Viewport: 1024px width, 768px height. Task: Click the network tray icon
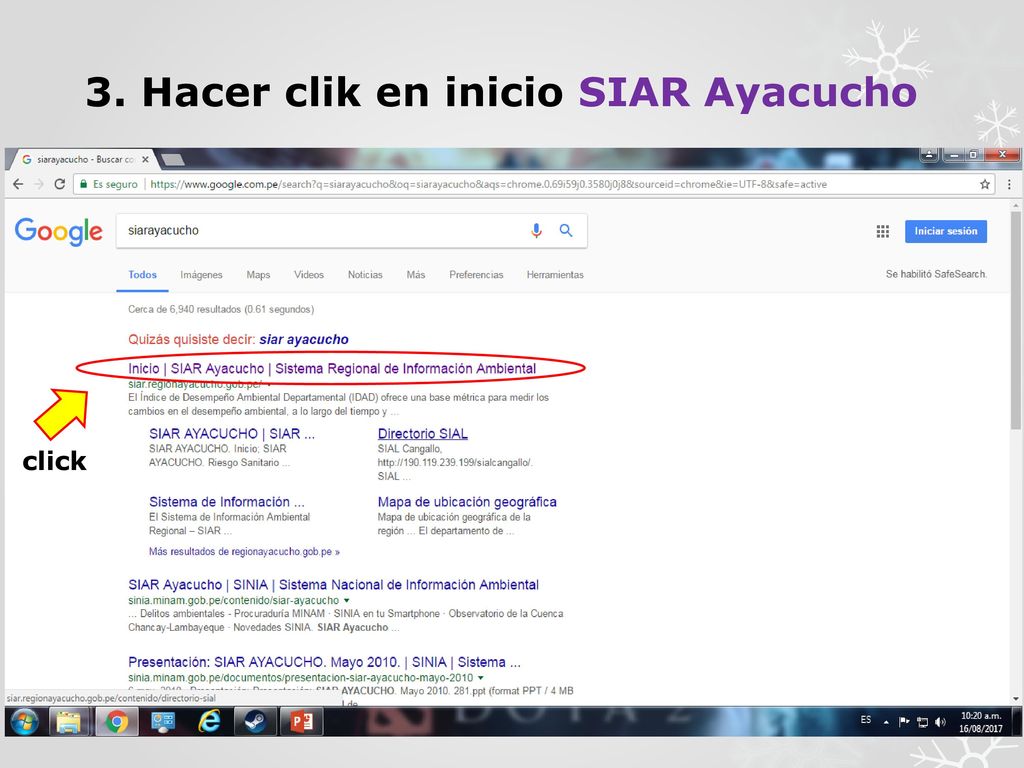coord(922,722)
